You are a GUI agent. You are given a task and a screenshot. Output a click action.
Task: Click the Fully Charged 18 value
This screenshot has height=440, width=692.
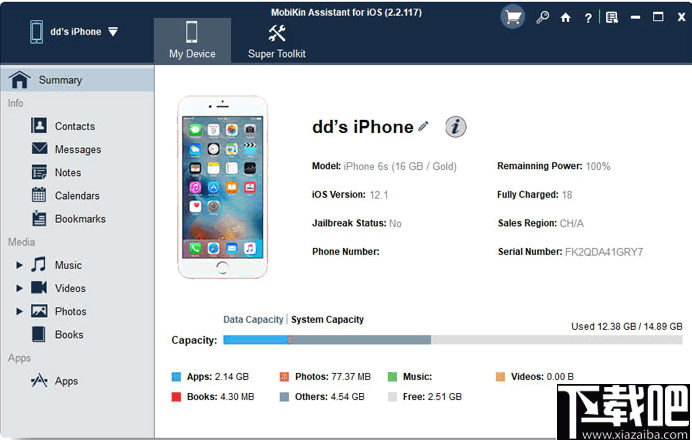(567, 195)
